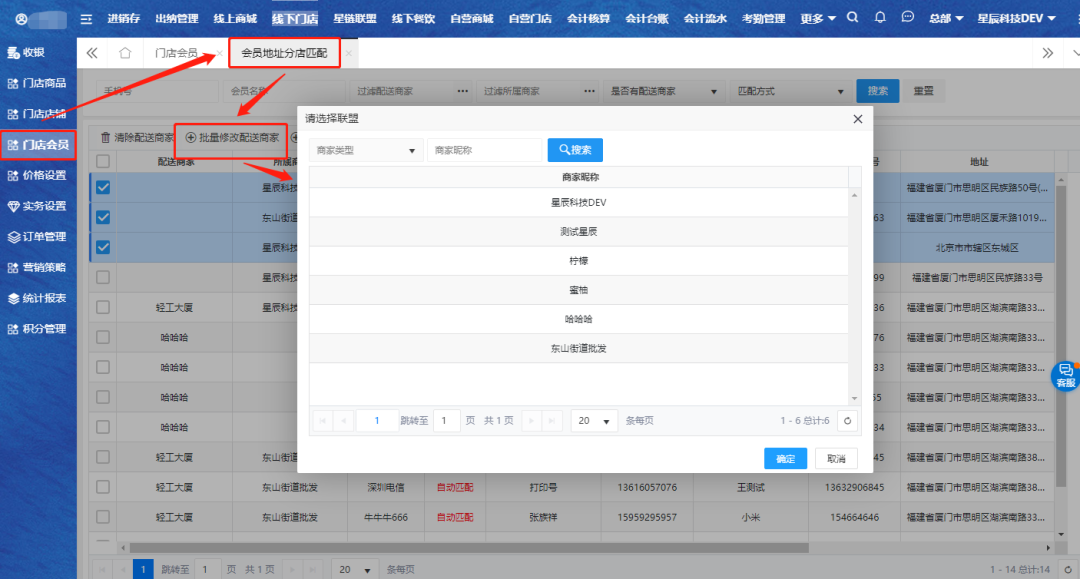This screenshot has height=579, width=1080.
Task: Toggle the select-all checkbox in table header
Action: coord(103,161)
